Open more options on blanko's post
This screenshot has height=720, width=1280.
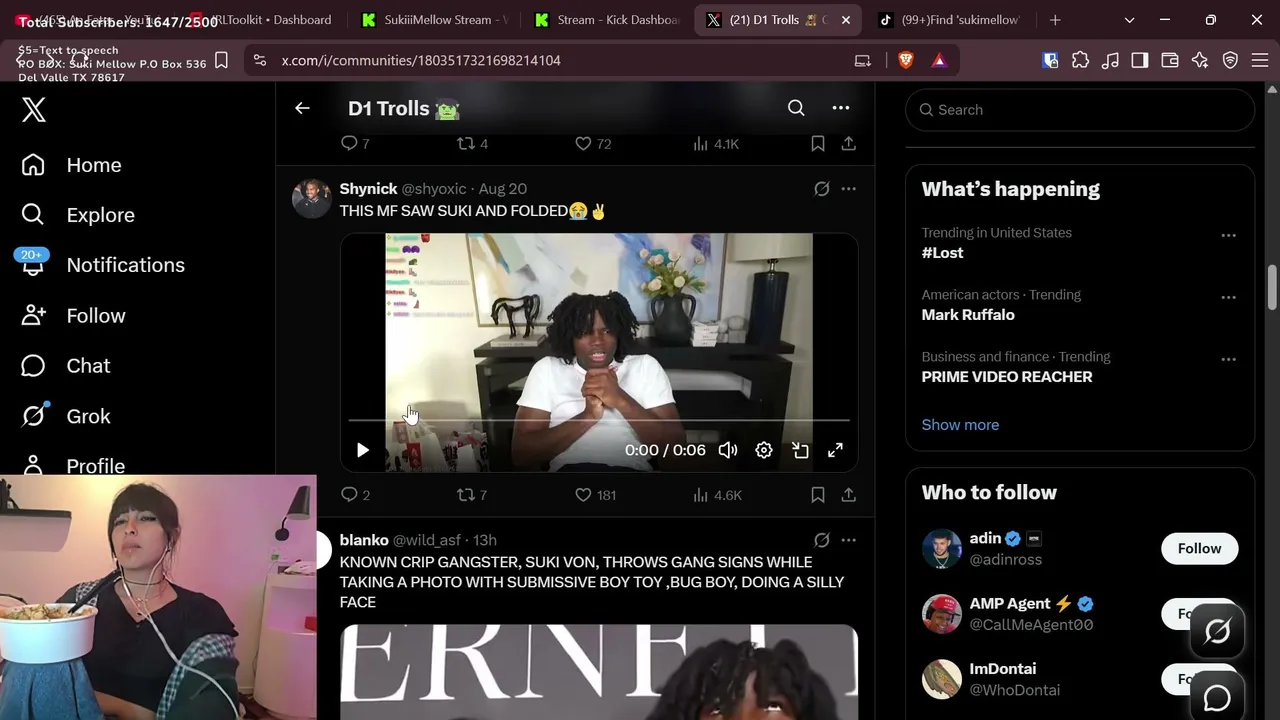tap(848, 540)
